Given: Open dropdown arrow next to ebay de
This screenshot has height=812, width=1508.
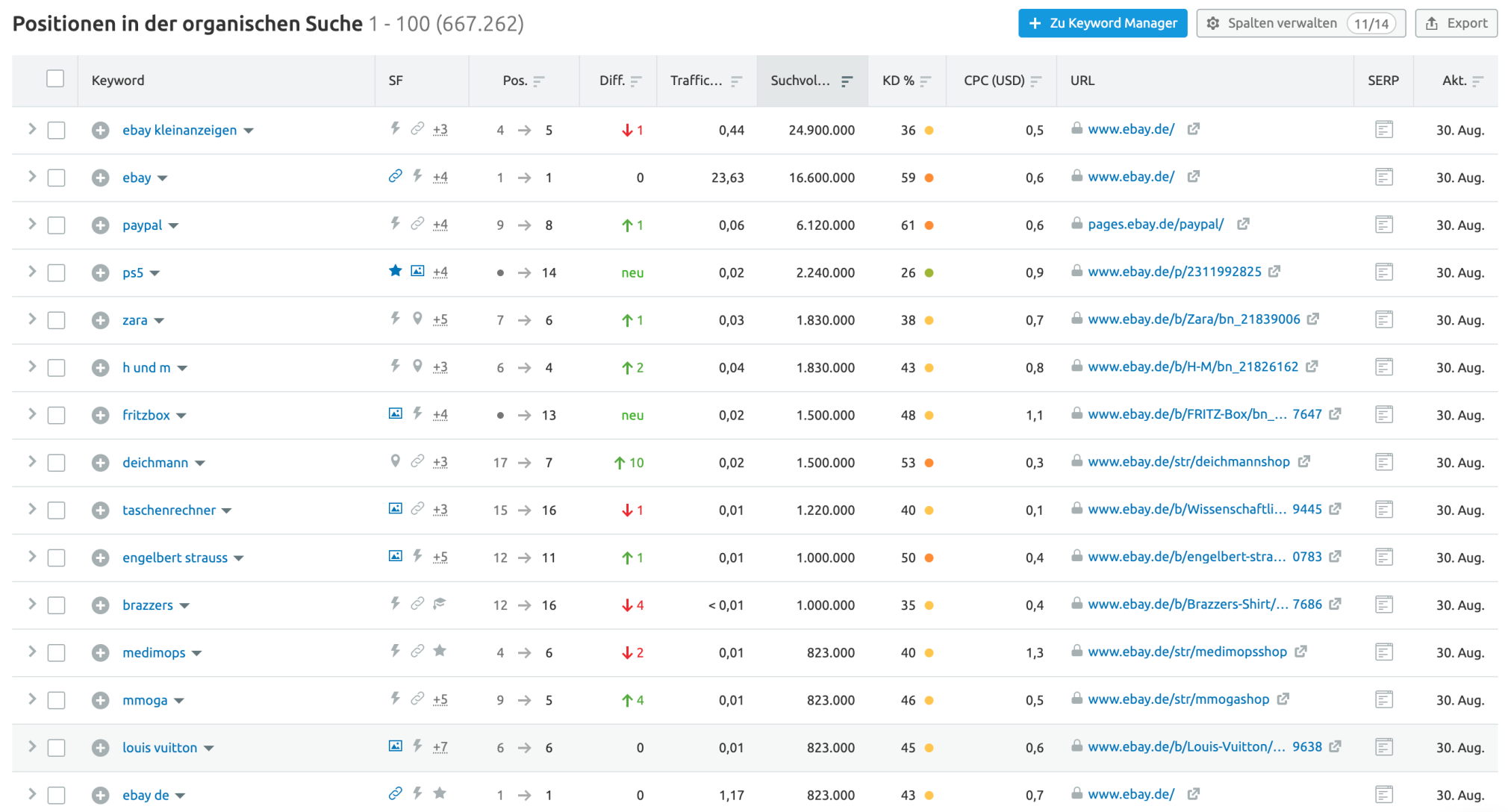Looking at the screenshot, I should click(x=180, y=796).
